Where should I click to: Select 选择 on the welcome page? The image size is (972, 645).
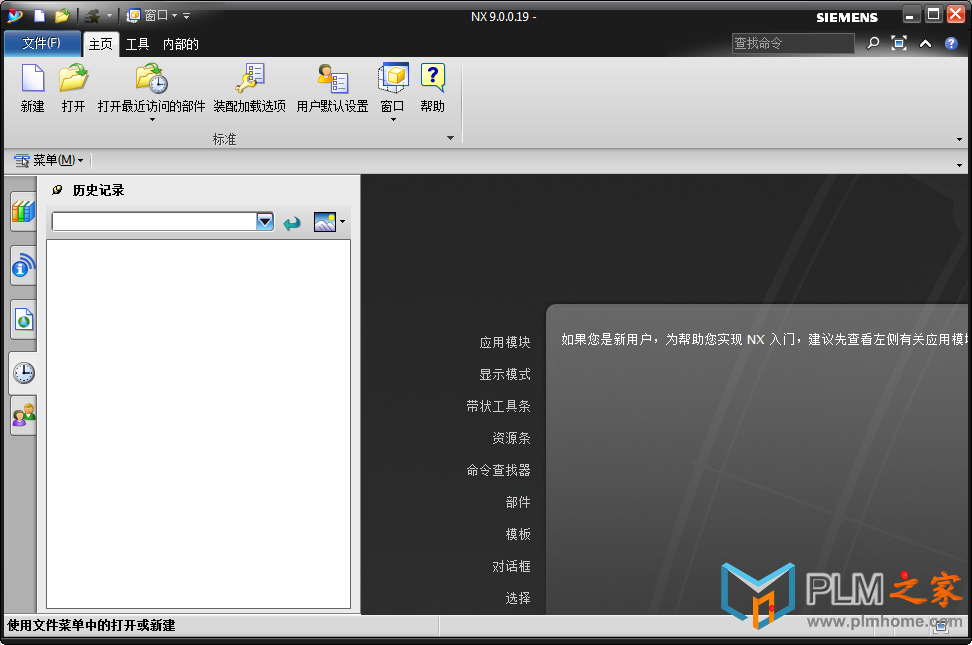pos(518,598)
